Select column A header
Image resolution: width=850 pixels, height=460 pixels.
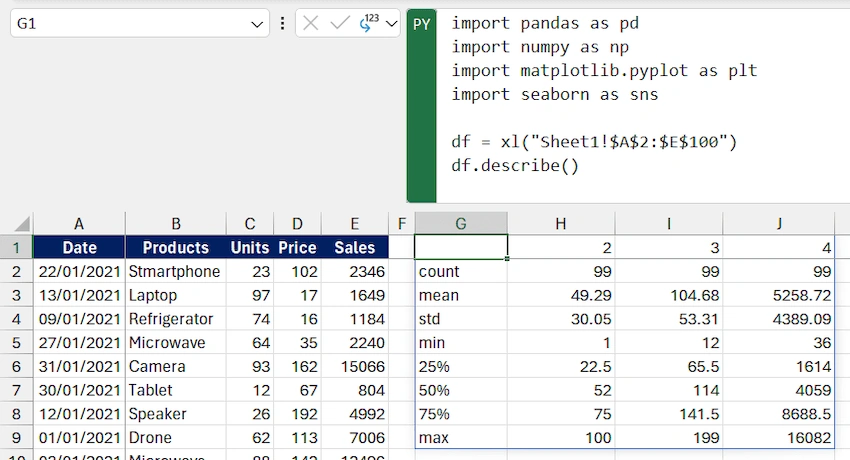click(x=79, y=224)
